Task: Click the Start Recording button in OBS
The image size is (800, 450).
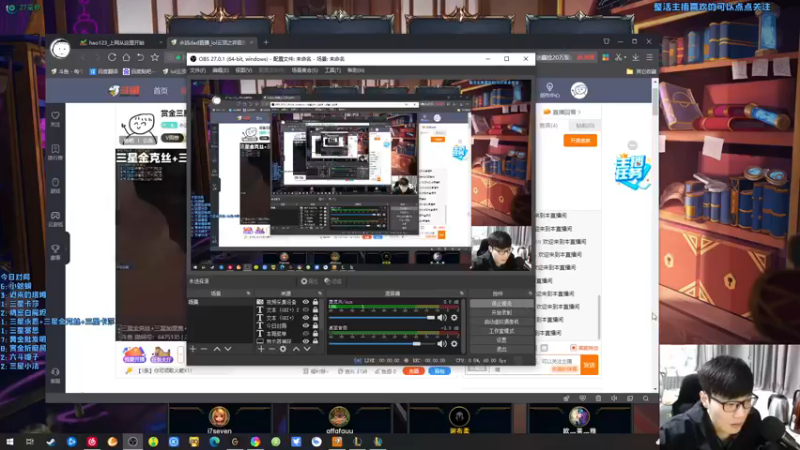Action: click(501, 313)
